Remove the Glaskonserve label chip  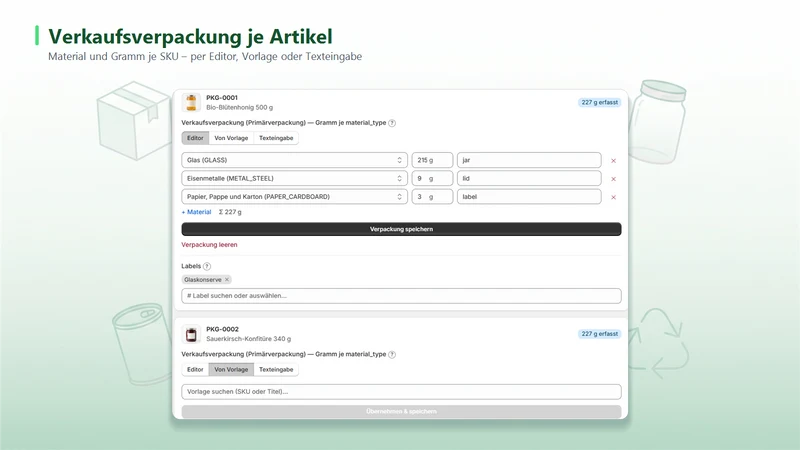(x=227, y=280)
